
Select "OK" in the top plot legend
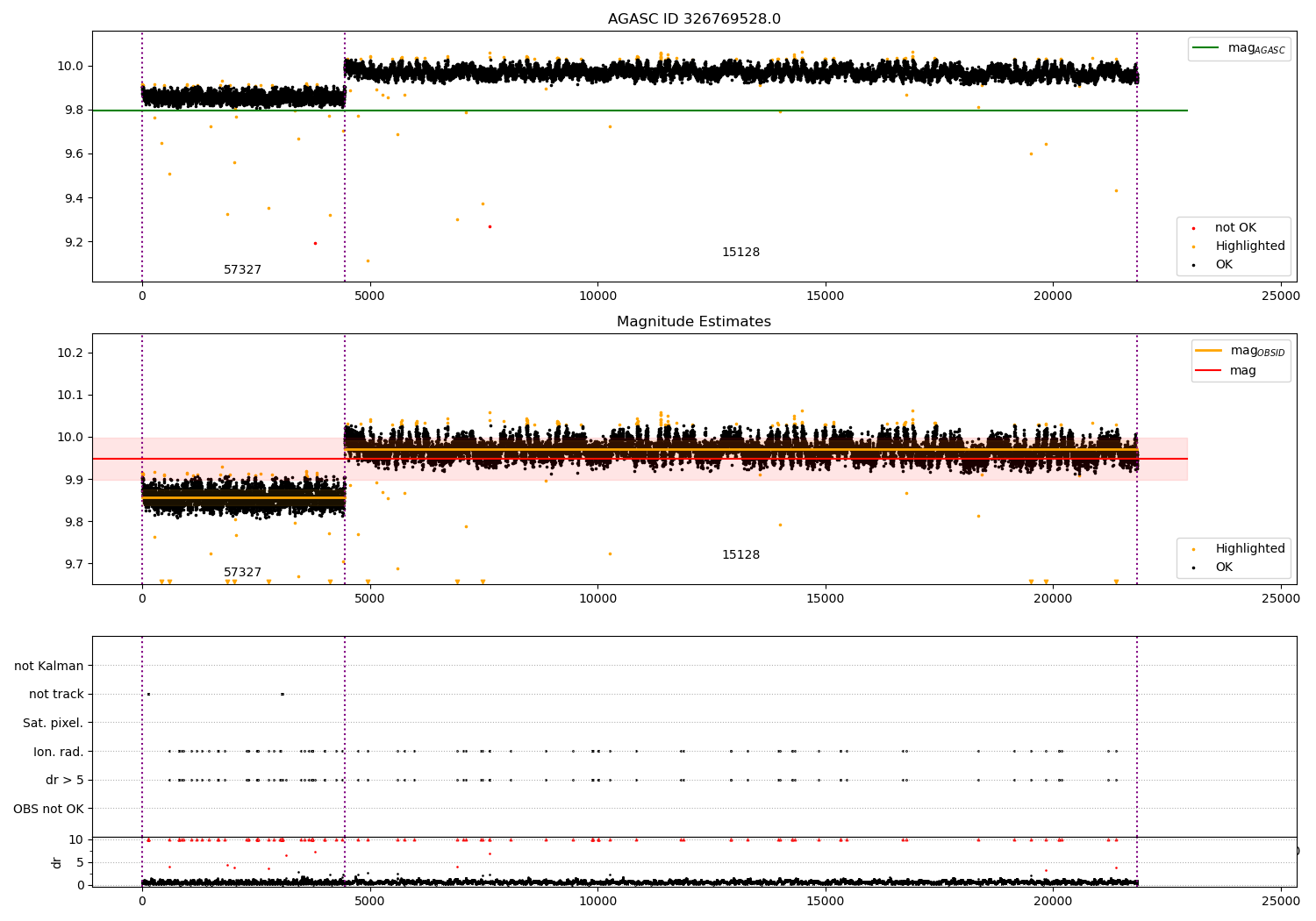[1224, 265]
